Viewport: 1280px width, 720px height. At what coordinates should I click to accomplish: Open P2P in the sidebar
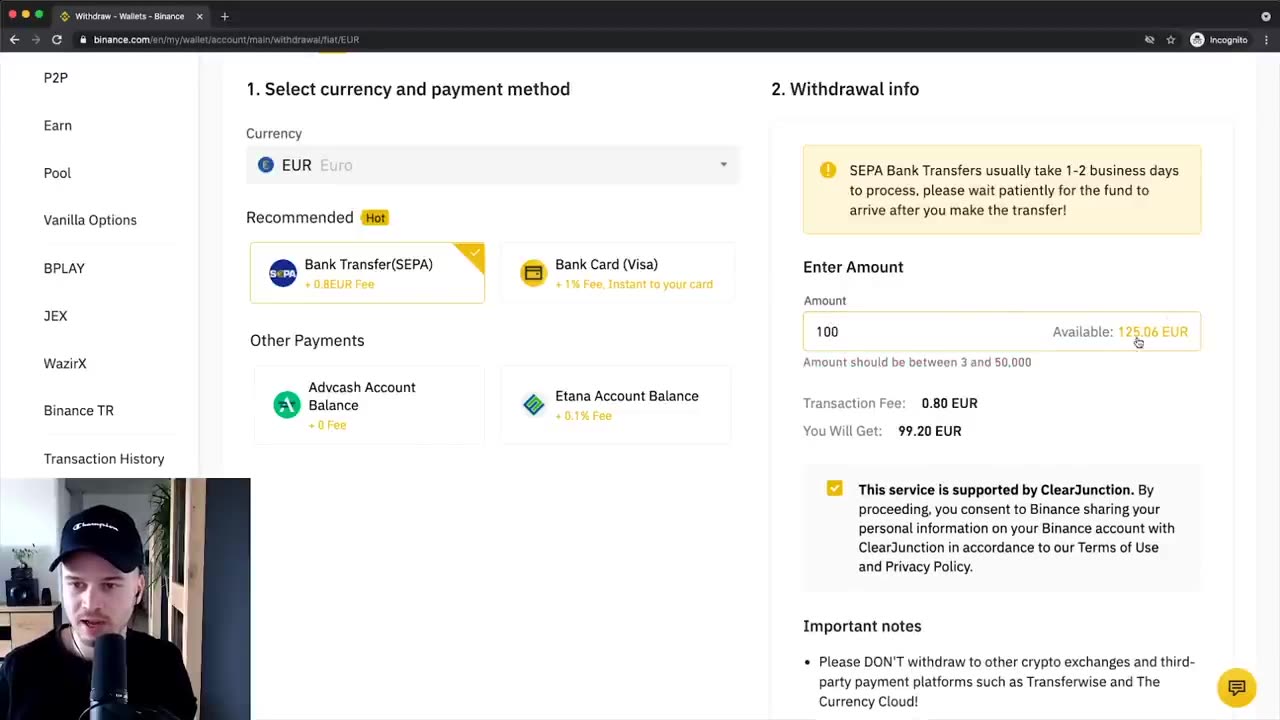[56, 78]
